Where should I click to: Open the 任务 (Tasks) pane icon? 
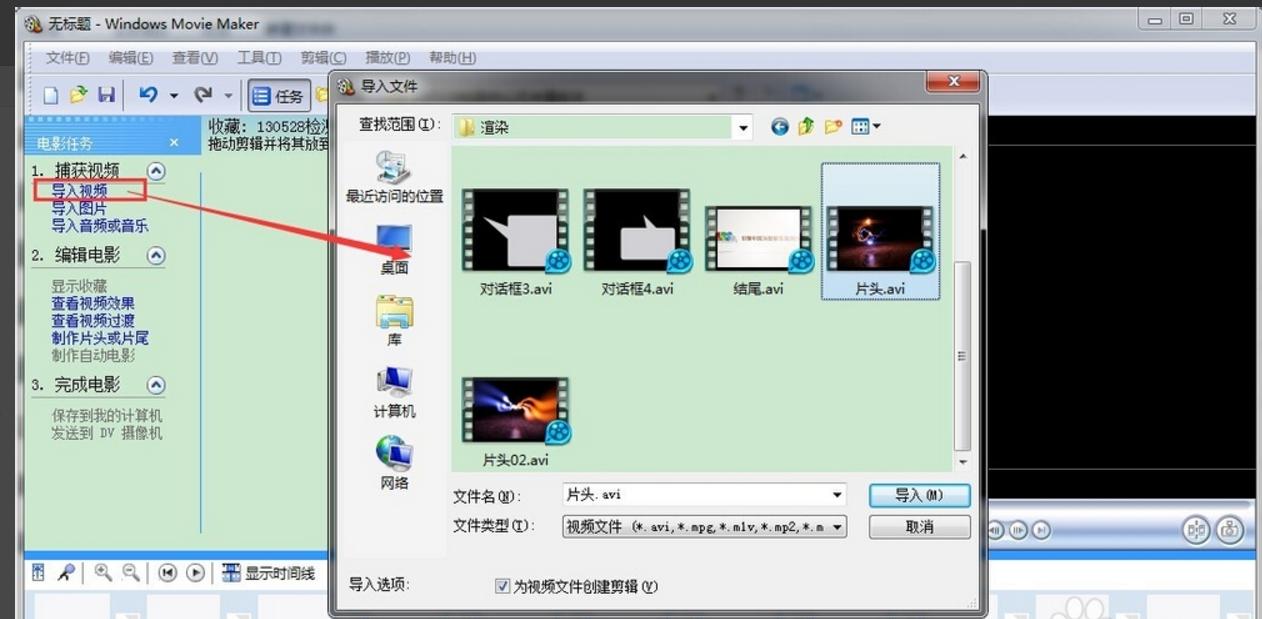click(x=278, y=95)
